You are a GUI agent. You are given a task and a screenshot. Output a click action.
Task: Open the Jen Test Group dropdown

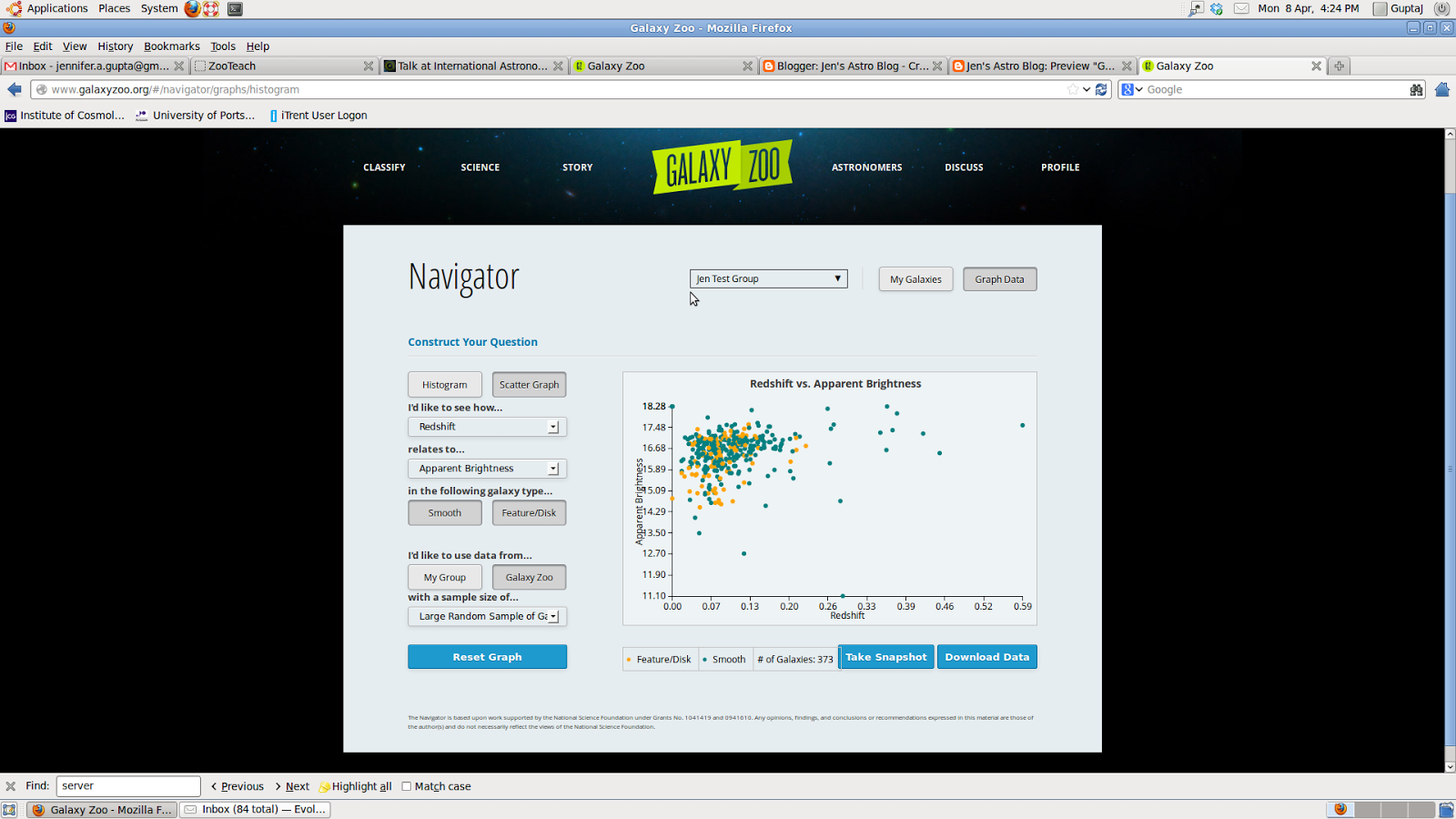pyautogui.click(x=768, y=279)
